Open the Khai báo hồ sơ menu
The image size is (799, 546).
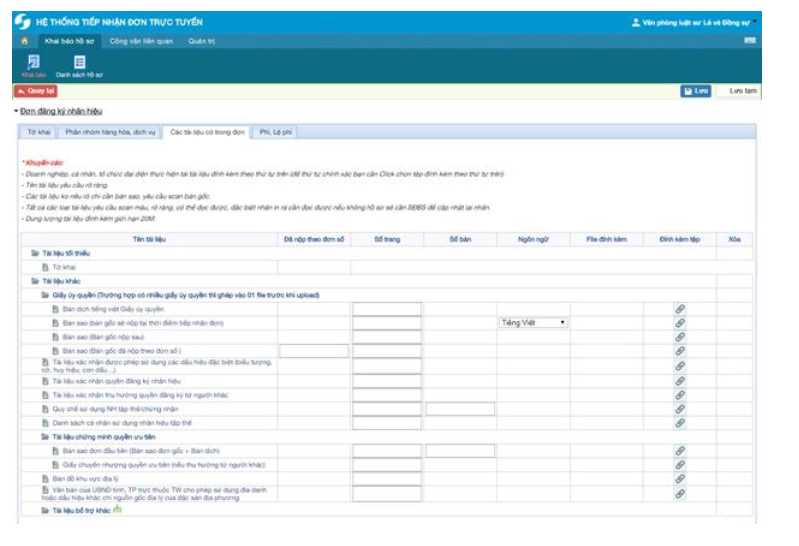tap(69, 41)
